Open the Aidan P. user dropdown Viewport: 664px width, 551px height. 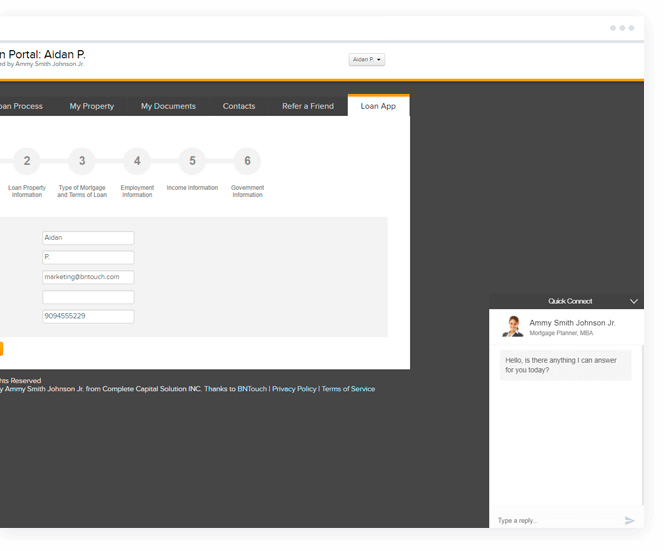coord(367,60)
